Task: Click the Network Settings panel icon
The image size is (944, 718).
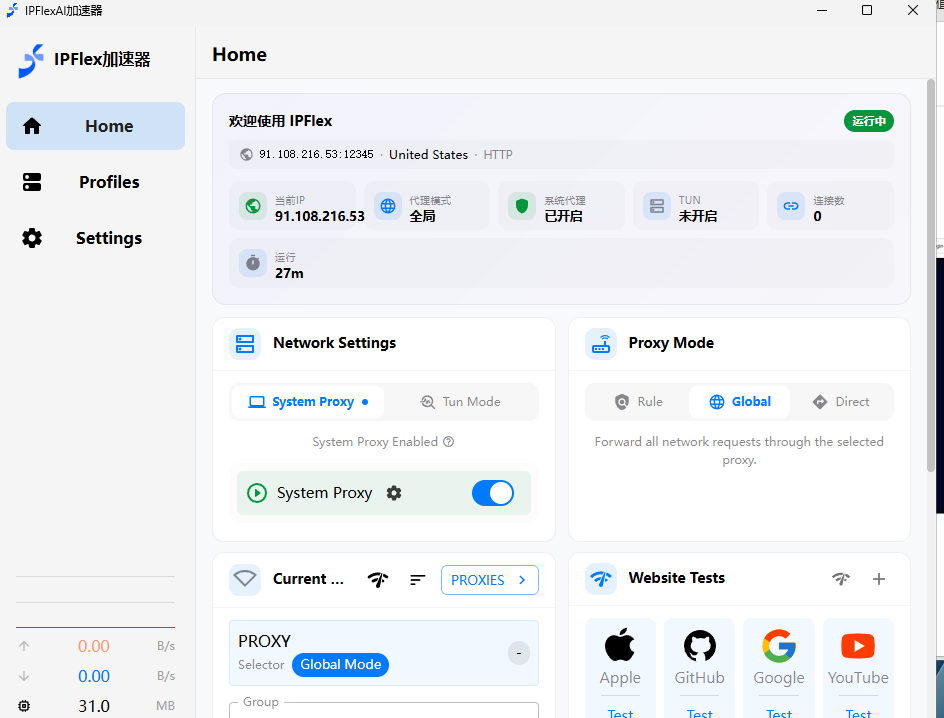Action: coord(245,344)
